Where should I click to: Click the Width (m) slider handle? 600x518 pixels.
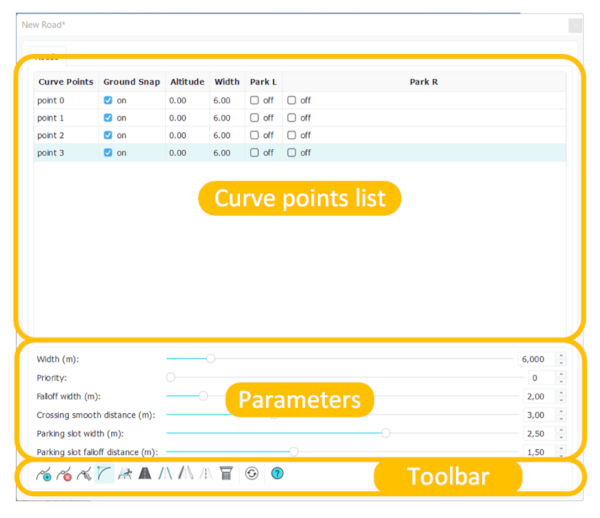pyautogui.click(x=210, y=358)
